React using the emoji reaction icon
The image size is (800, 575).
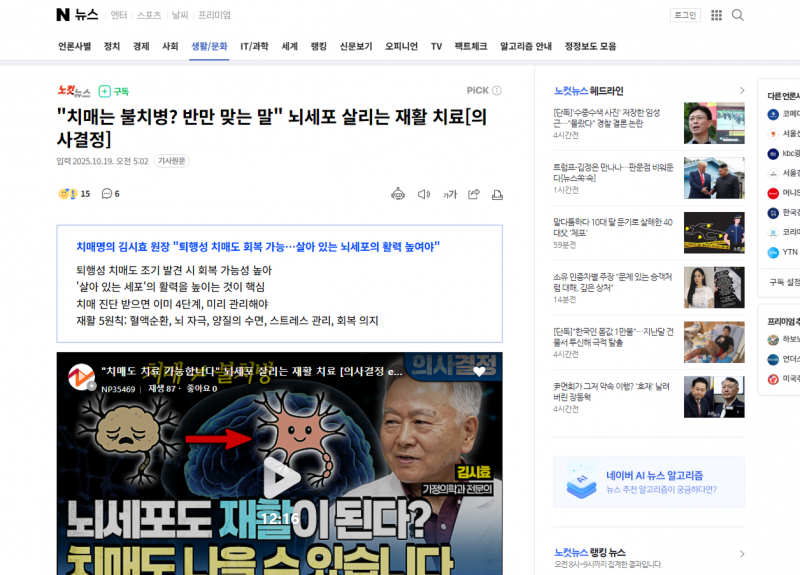coord(68,194)
